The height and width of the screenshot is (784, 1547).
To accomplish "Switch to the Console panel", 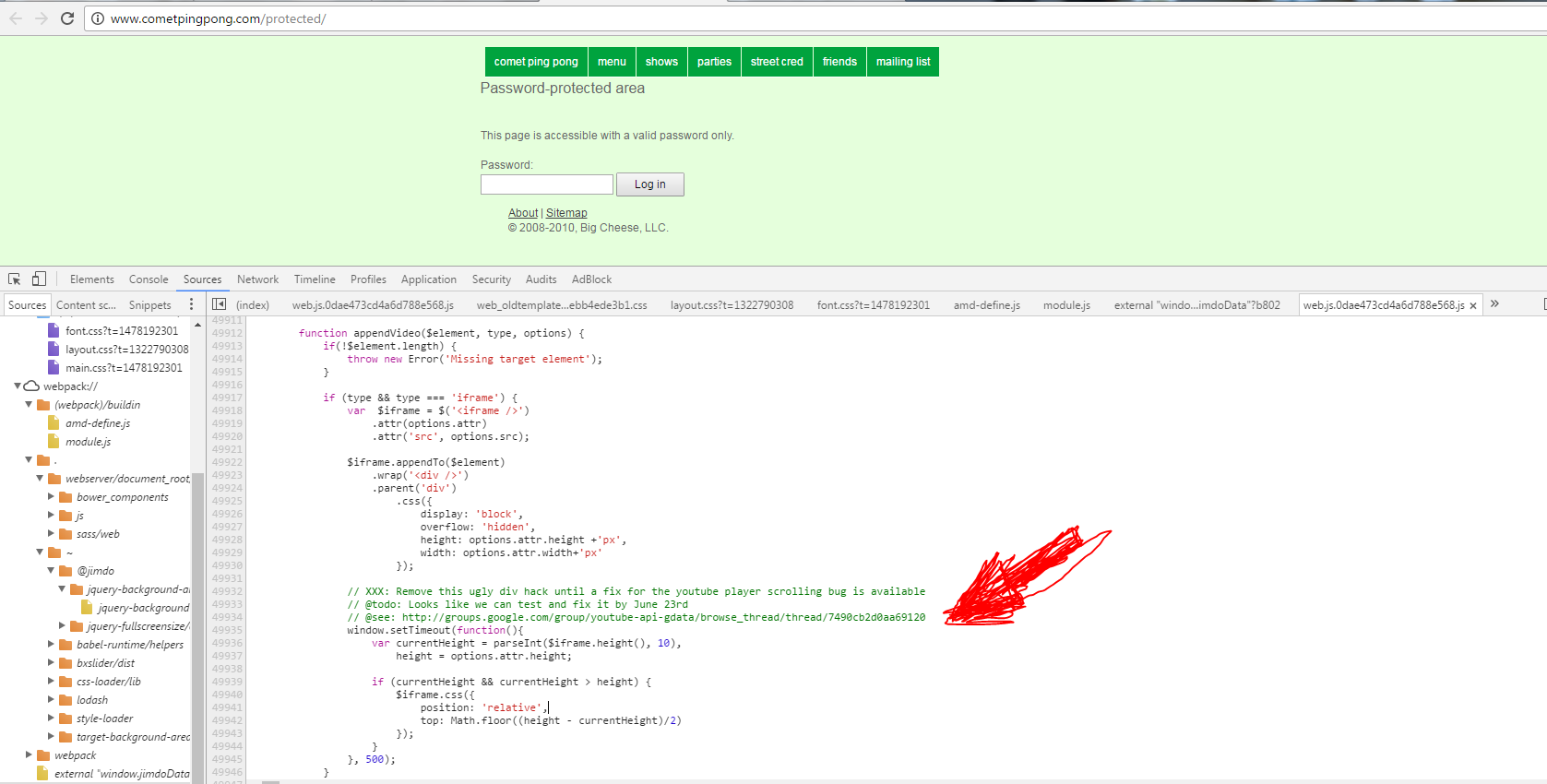I will point(149,279).
